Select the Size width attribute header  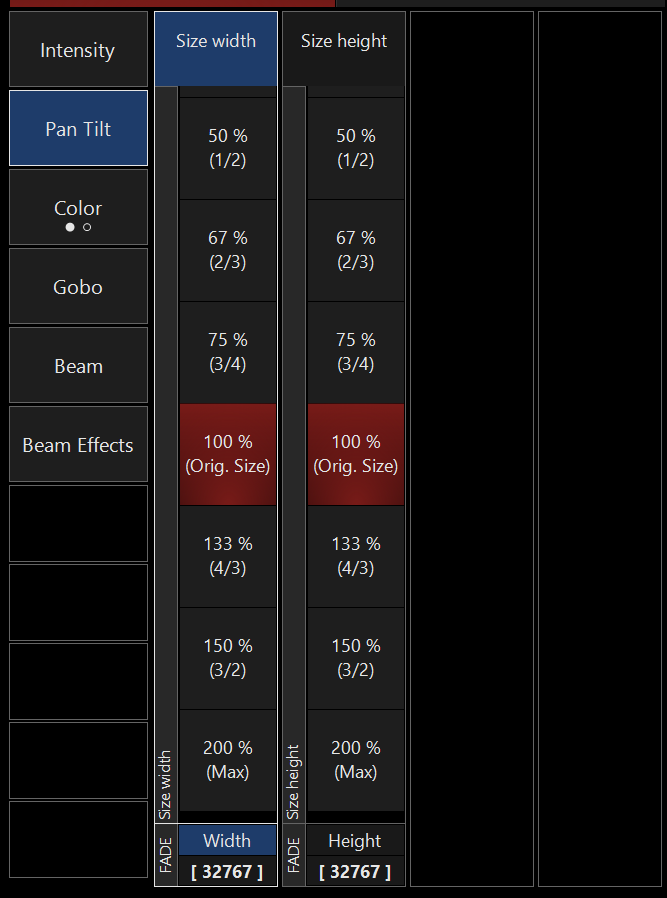coord(216,49)
